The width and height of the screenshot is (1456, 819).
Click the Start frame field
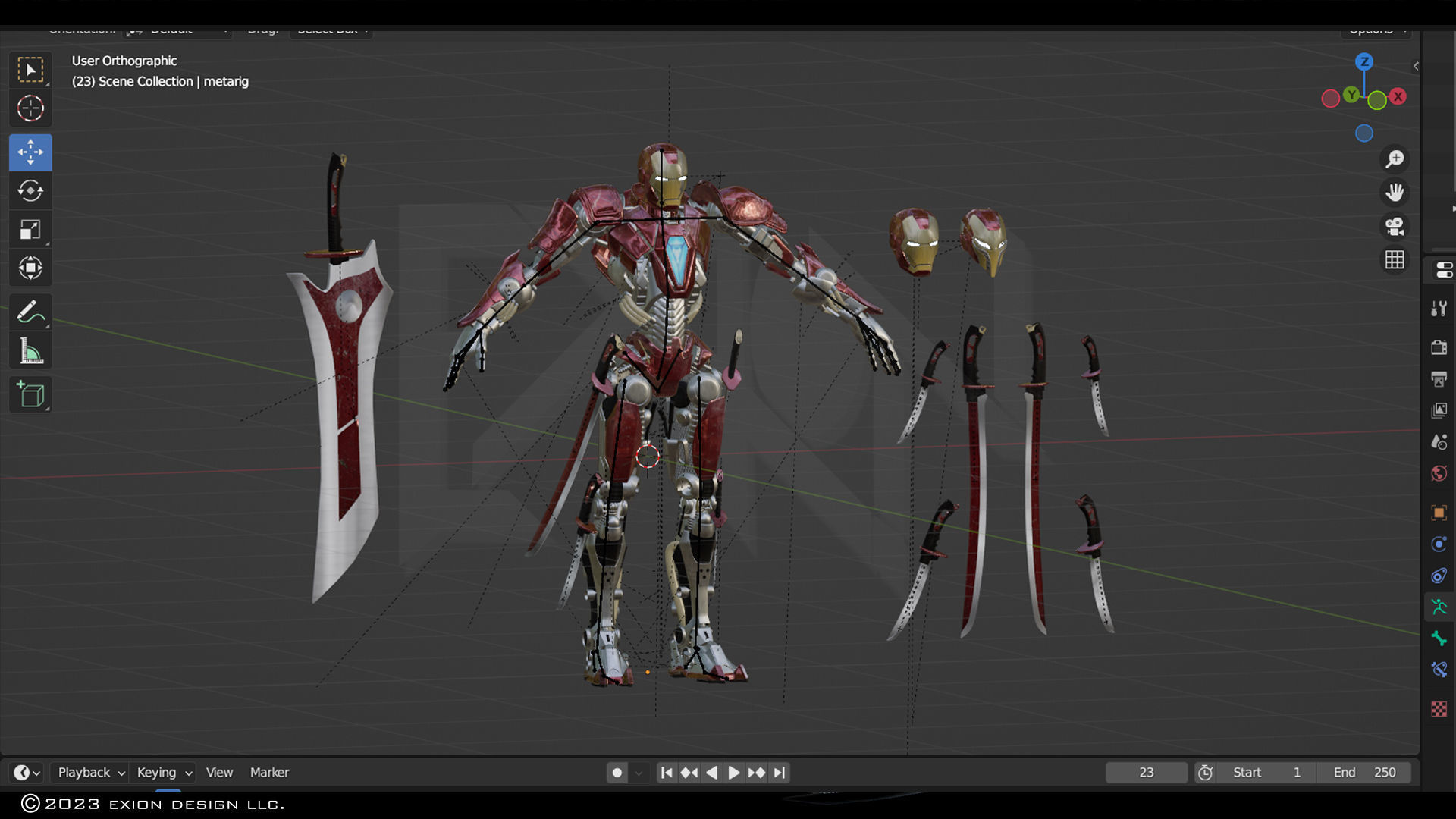click(1266, 772)
